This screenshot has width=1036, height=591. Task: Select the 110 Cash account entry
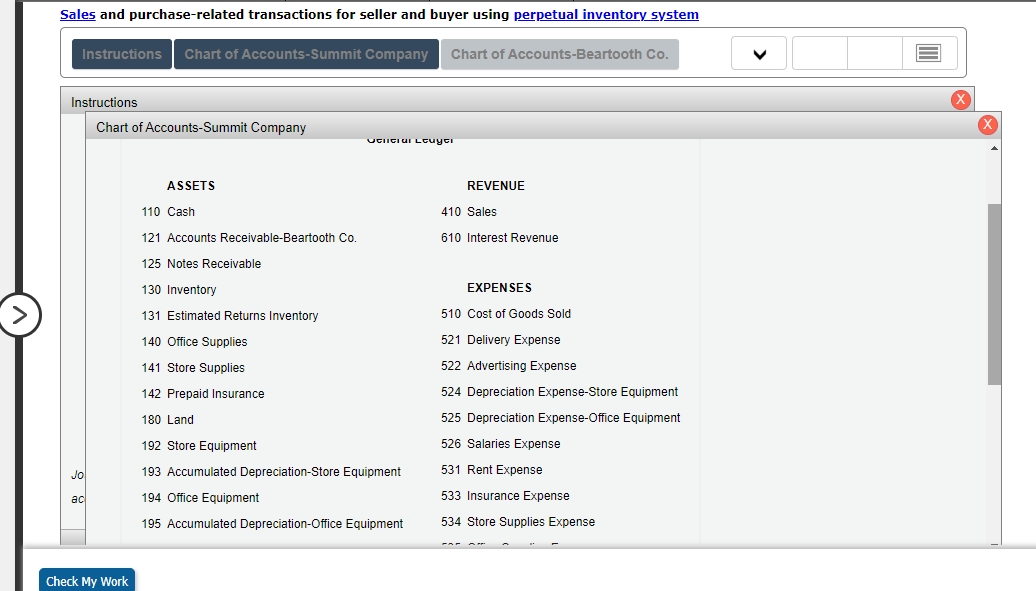tap(181, 211)
